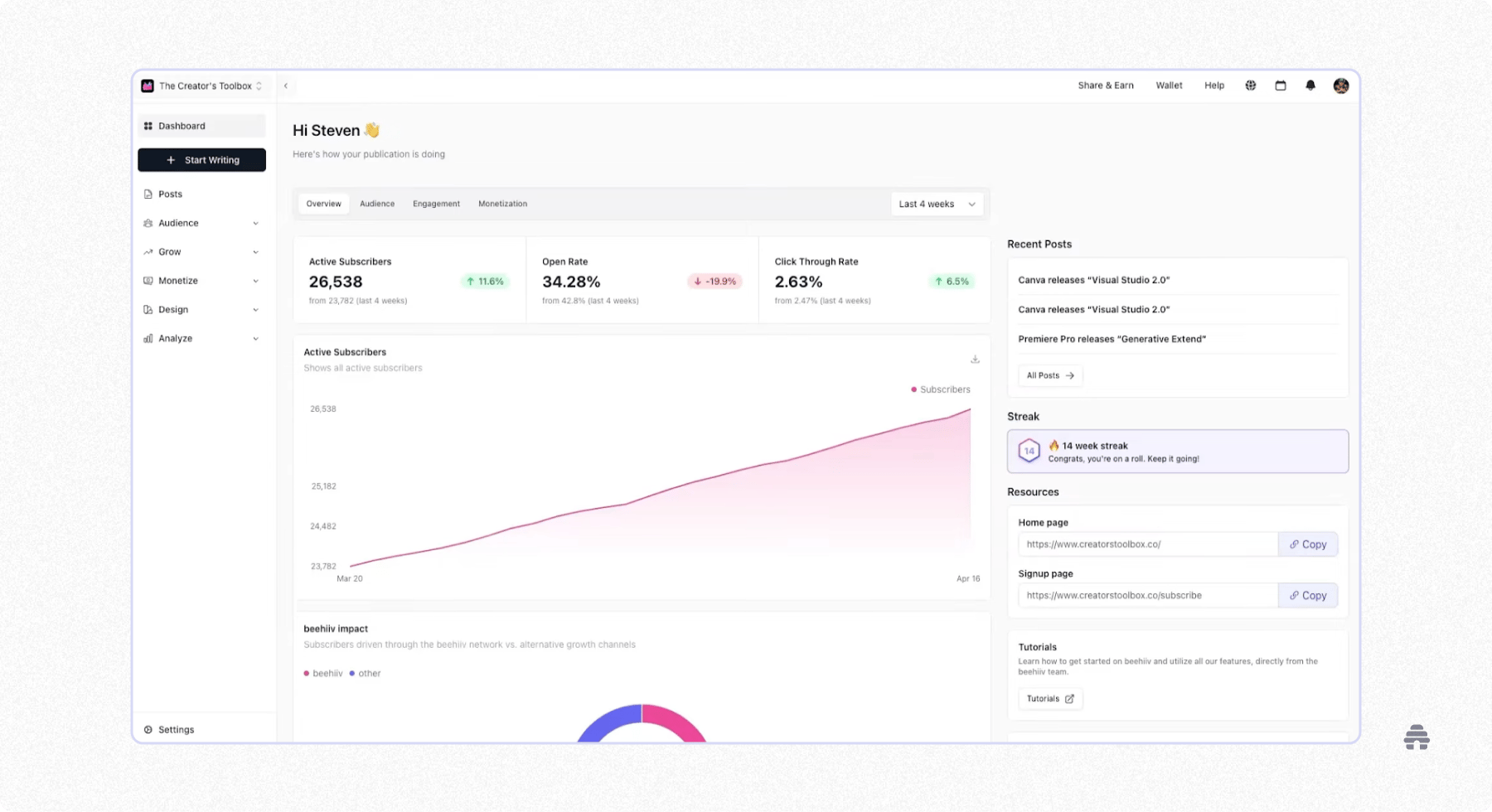
Task: Click the Start Writing button
Action: (x=201, y=159)
